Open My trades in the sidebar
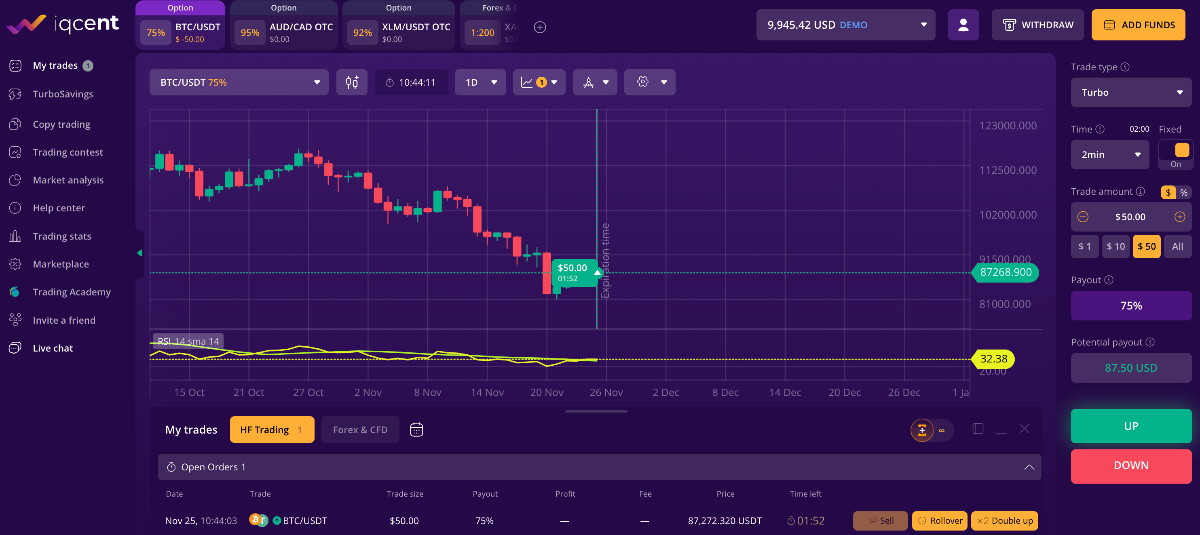 pyautogui.click(x=54, y=66)
